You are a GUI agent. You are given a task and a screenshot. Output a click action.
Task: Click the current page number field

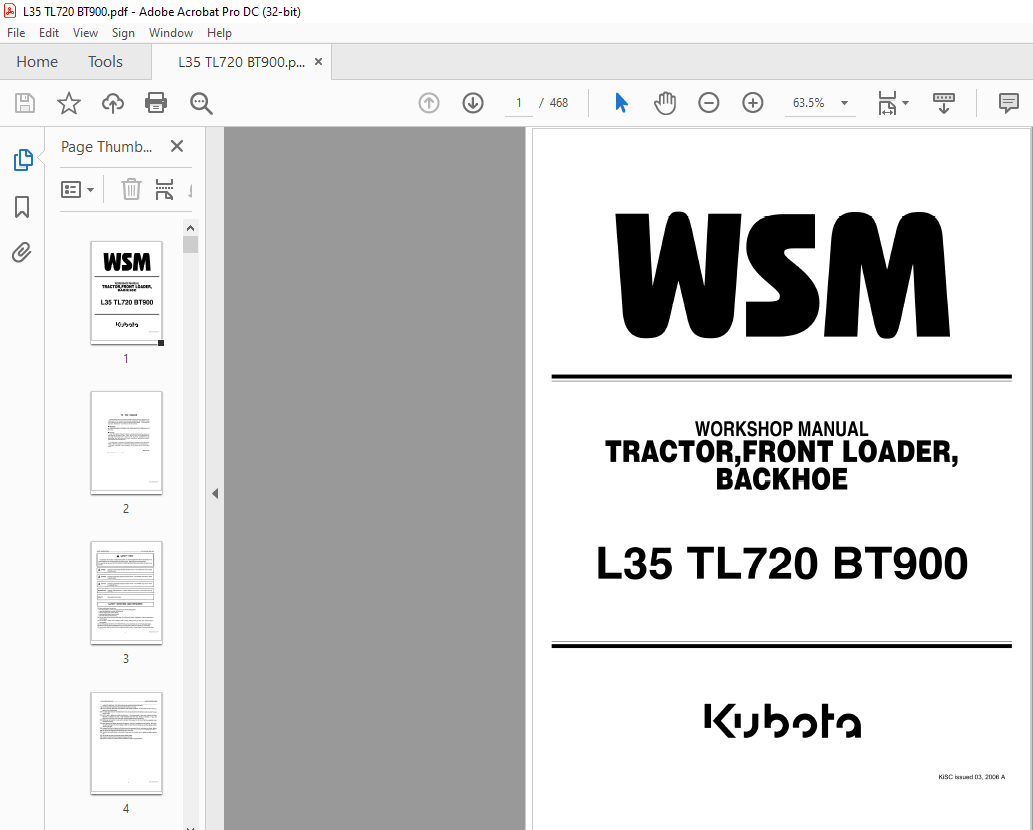pyautogui.click(x=519, y=103)
